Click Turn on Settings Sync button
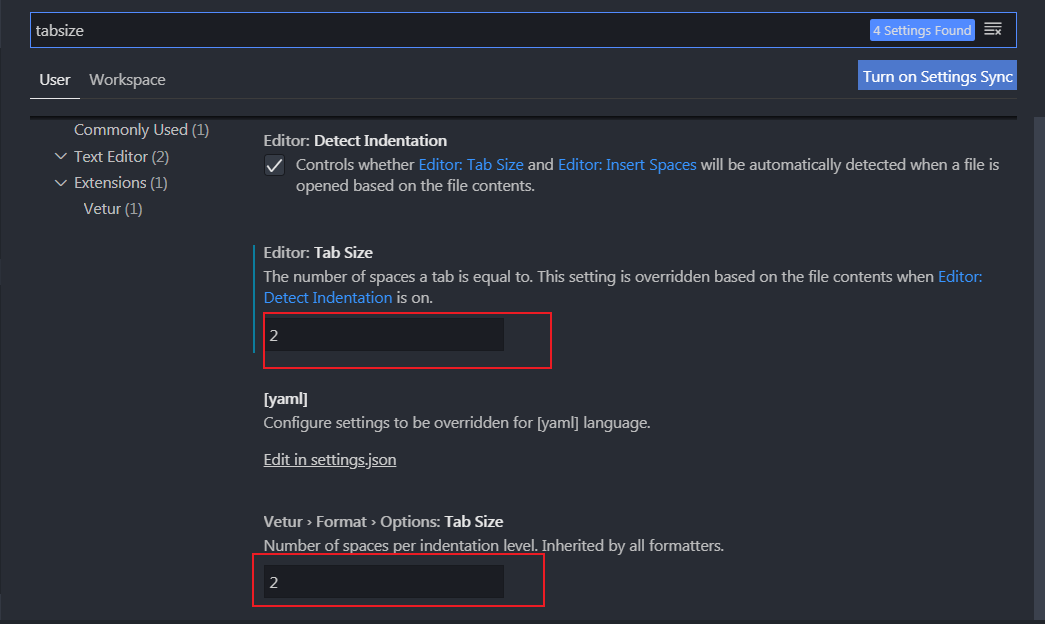Image resolution: width=1045 pixels, height=624 pixels. [937, 75]
